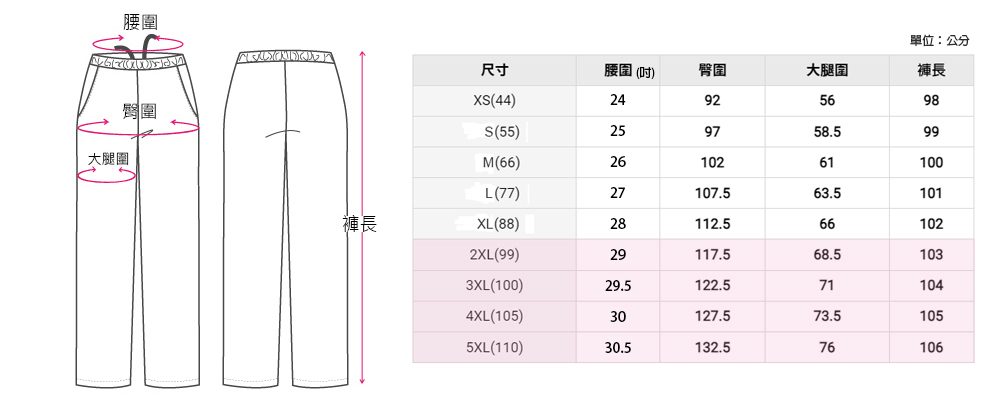Choose the 5XL(110) size cell
This screenshot has width=1000, height=404.
pos(494,348)
